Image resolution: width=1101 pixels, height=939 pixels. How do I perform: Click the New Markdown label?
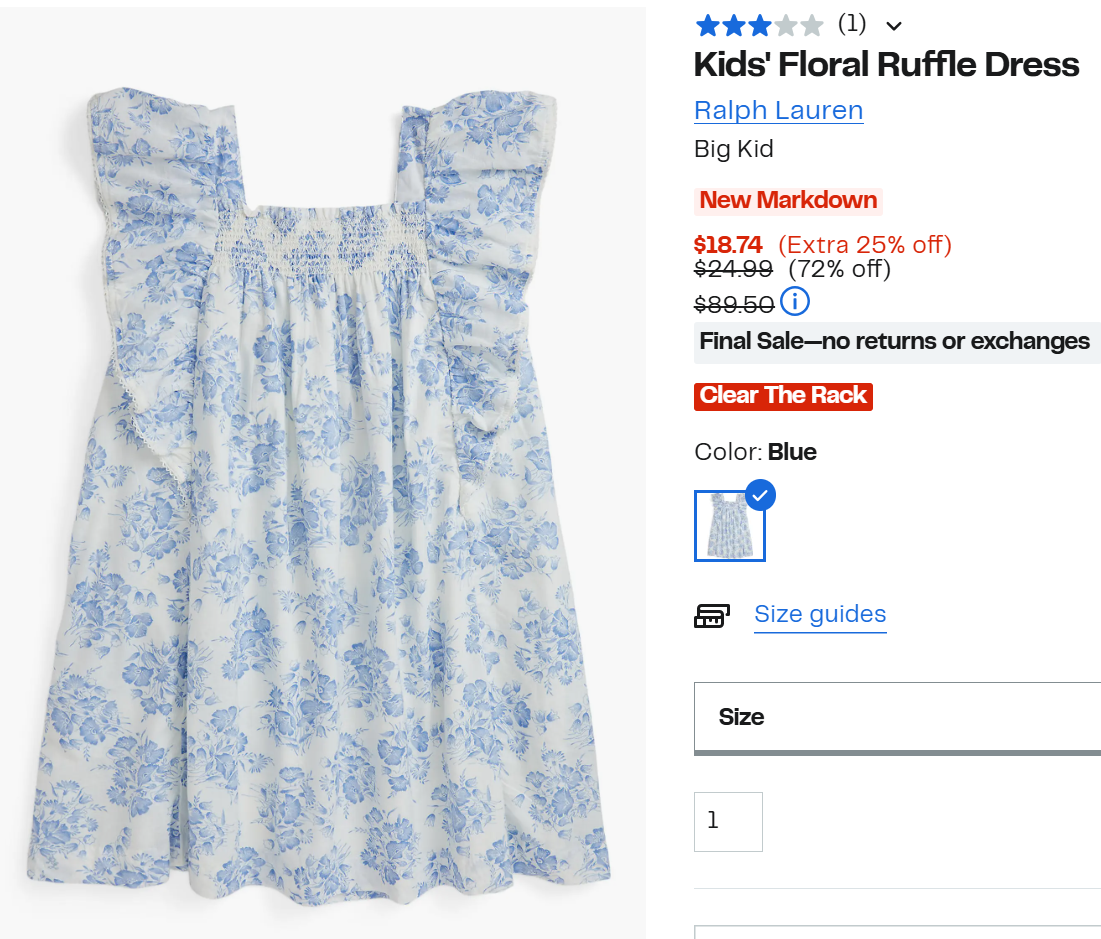coord(788,200)
